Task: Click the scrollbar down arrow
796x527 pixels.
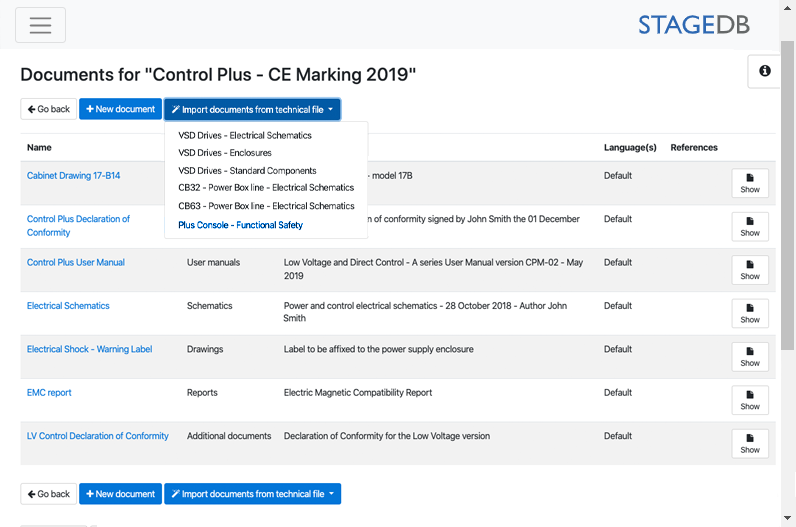Action: [787, 518]
